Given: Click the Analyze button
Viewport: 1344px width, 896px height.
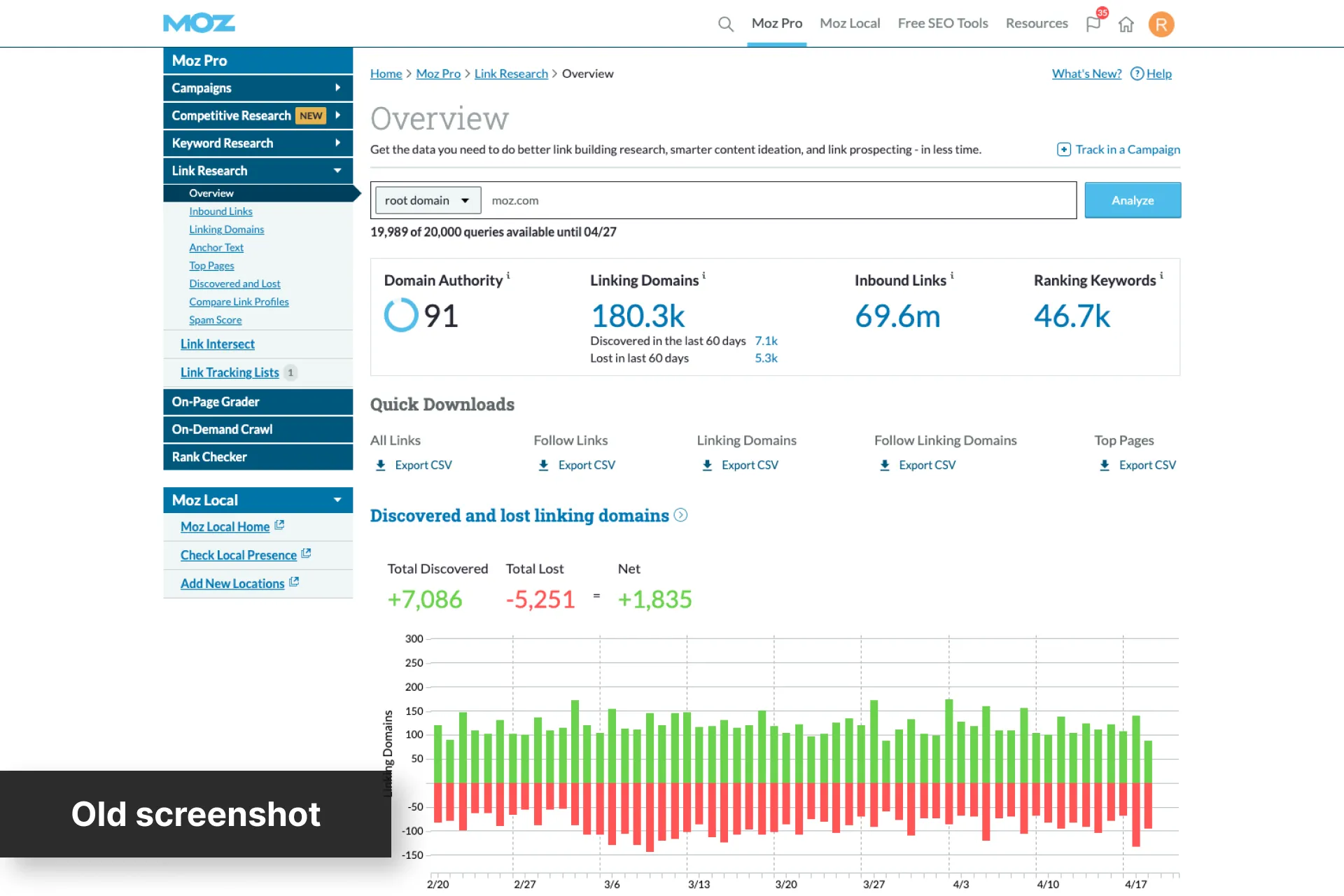Looking at the screenshot, I should (x=1133, y=200).
